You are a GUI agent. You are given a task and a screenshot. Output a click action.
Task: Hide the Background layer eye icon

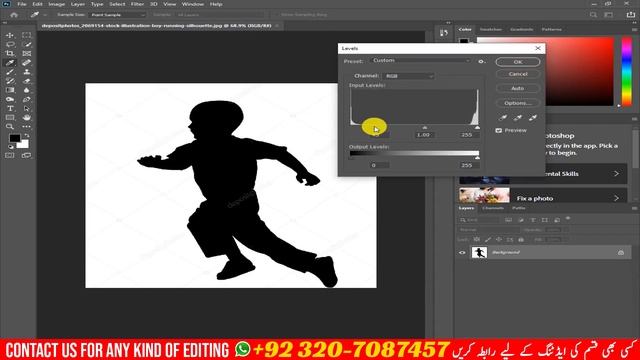[x=462, y=253]
